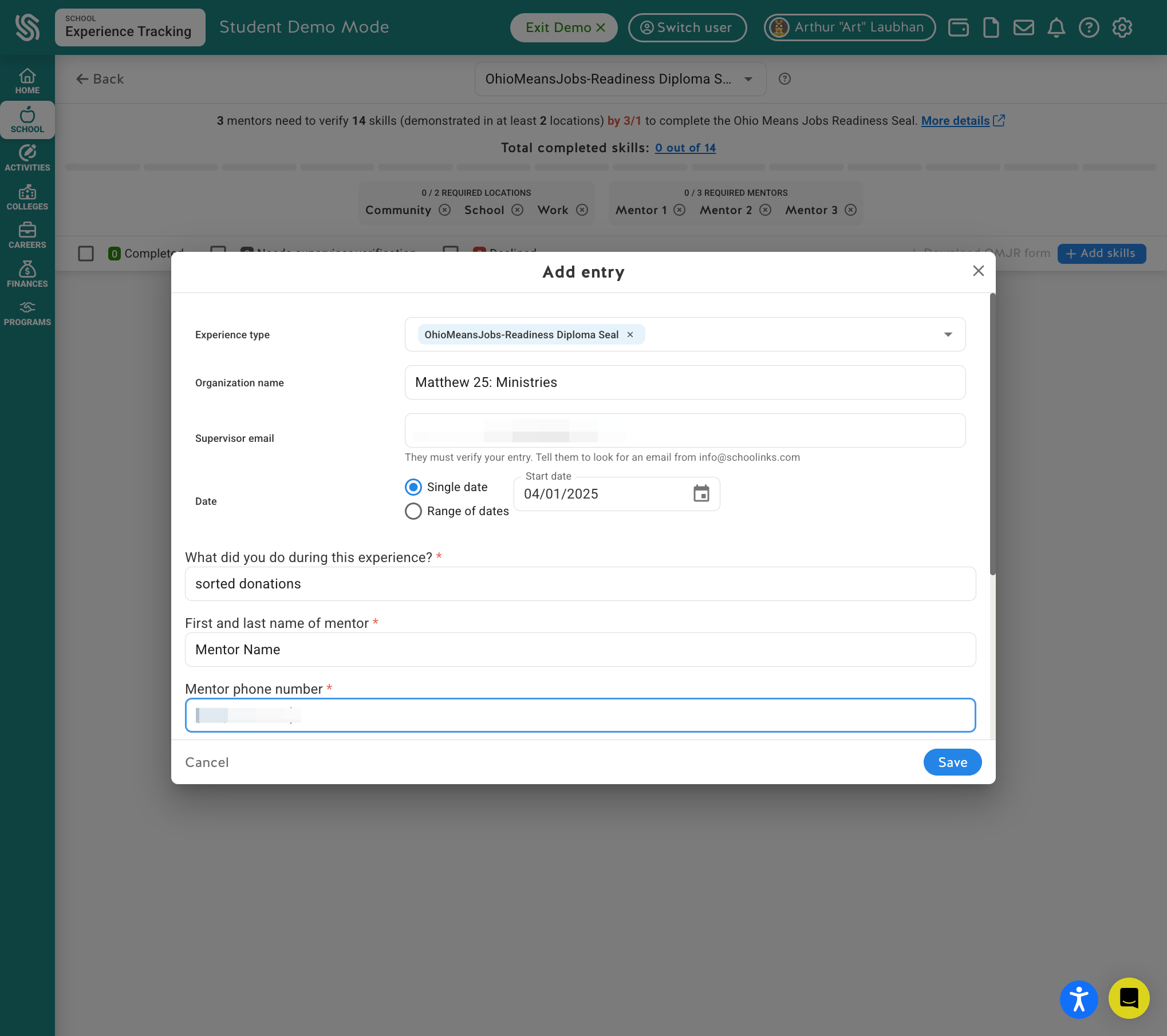Open the 0 out of 14 link
Screen dimensions: 1167x1036
pyautogui.click(x=685, y=148)
